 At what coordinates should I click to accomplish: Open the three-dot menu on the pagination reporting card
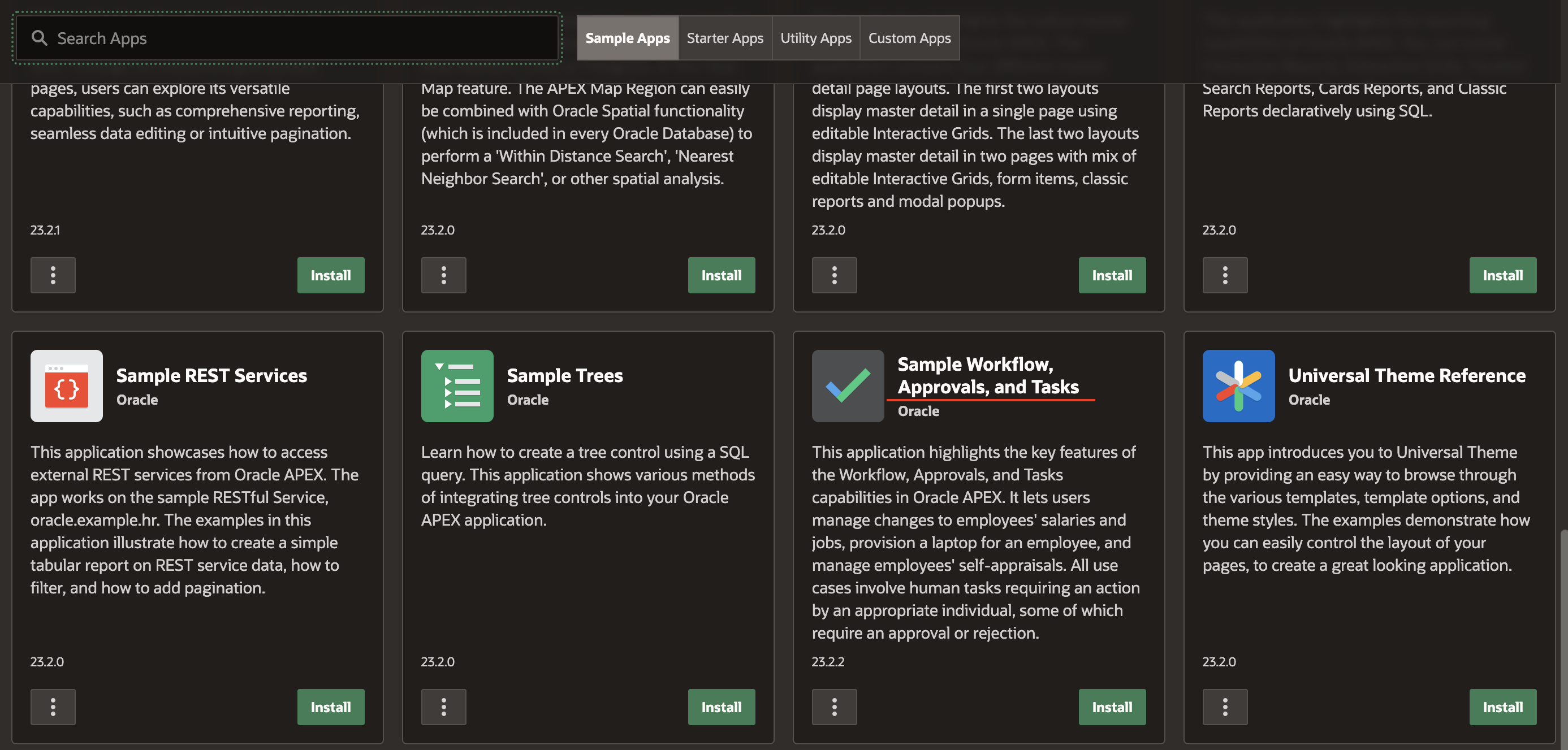pyautogui.click(x=53, y=275)
